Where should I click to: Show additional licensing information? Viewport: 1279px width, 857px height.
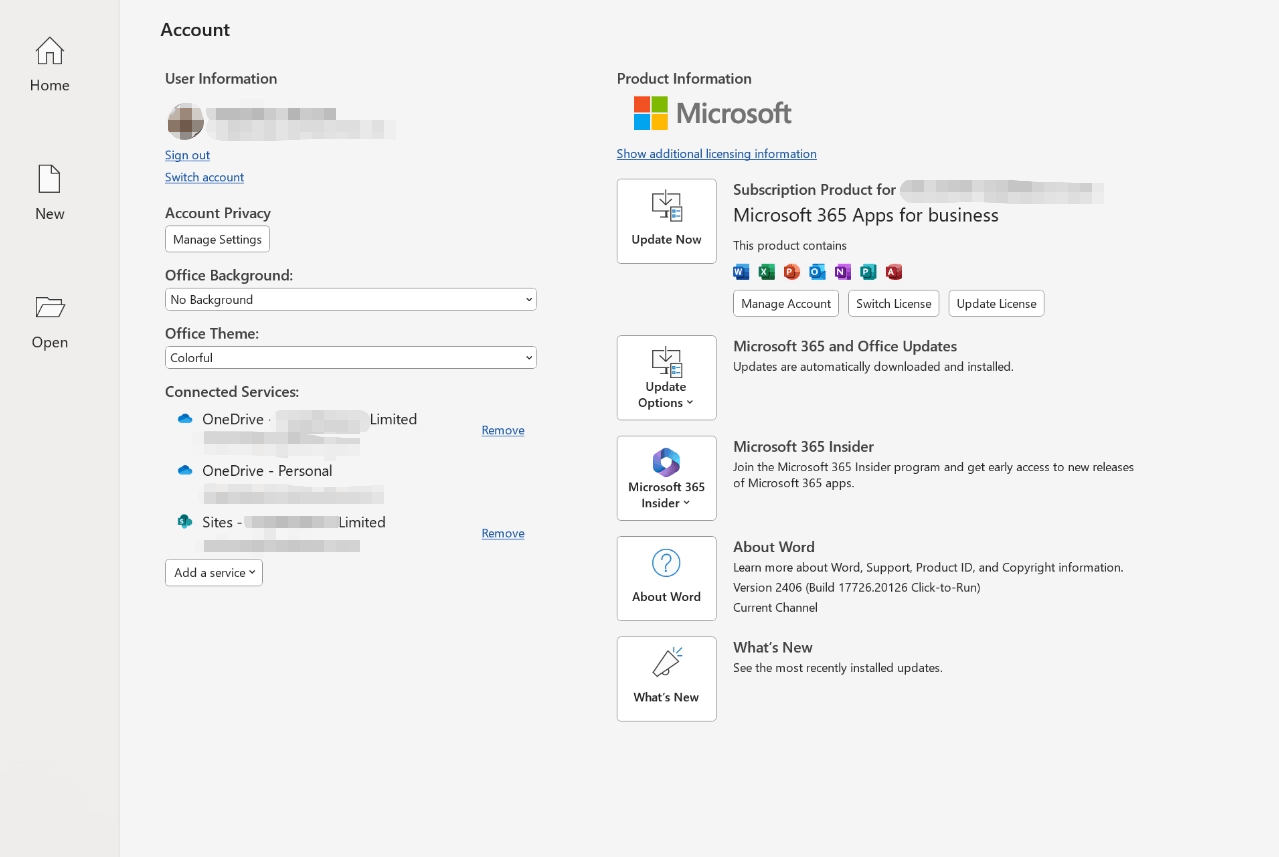[716, 153]
